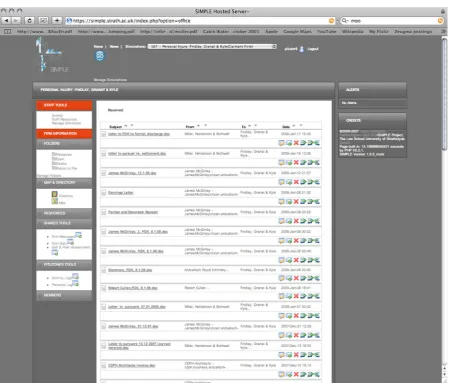Click the browser reload button
Image resolution: width=449 pixels, height=383 pixels.
coord(29,21)
